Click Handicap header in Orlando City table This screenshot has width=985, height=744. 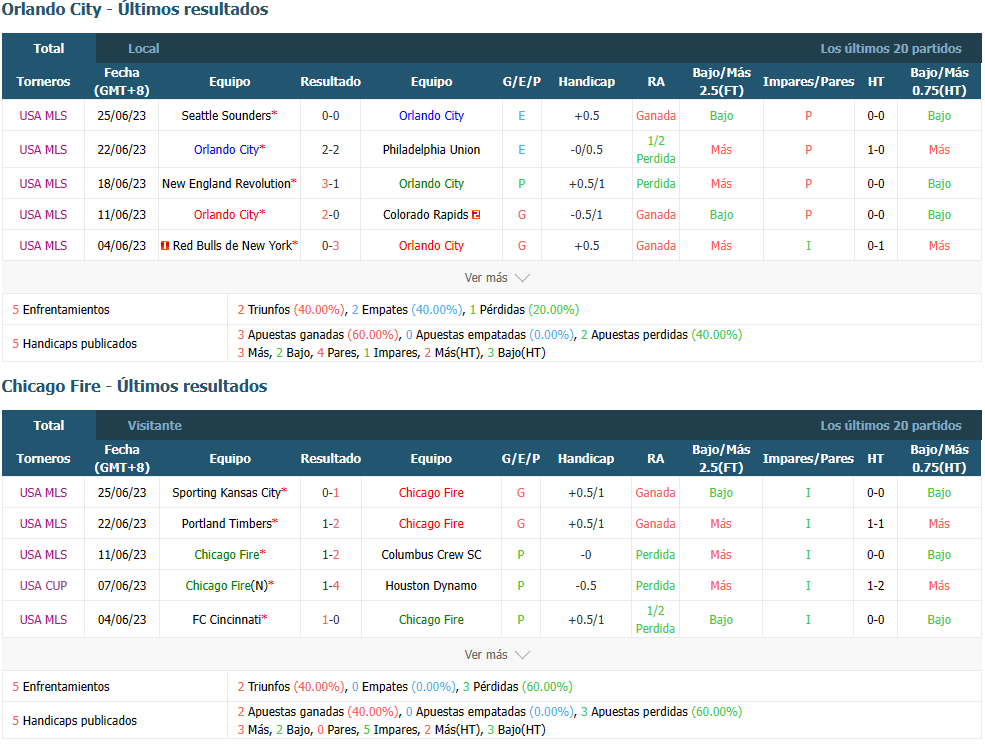click(x=586, y=82)
